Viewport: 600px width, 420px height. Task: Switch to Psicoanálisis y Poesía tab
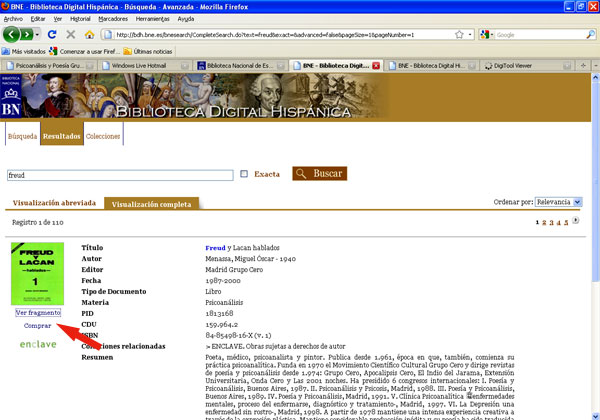click(x=48, y=66)
